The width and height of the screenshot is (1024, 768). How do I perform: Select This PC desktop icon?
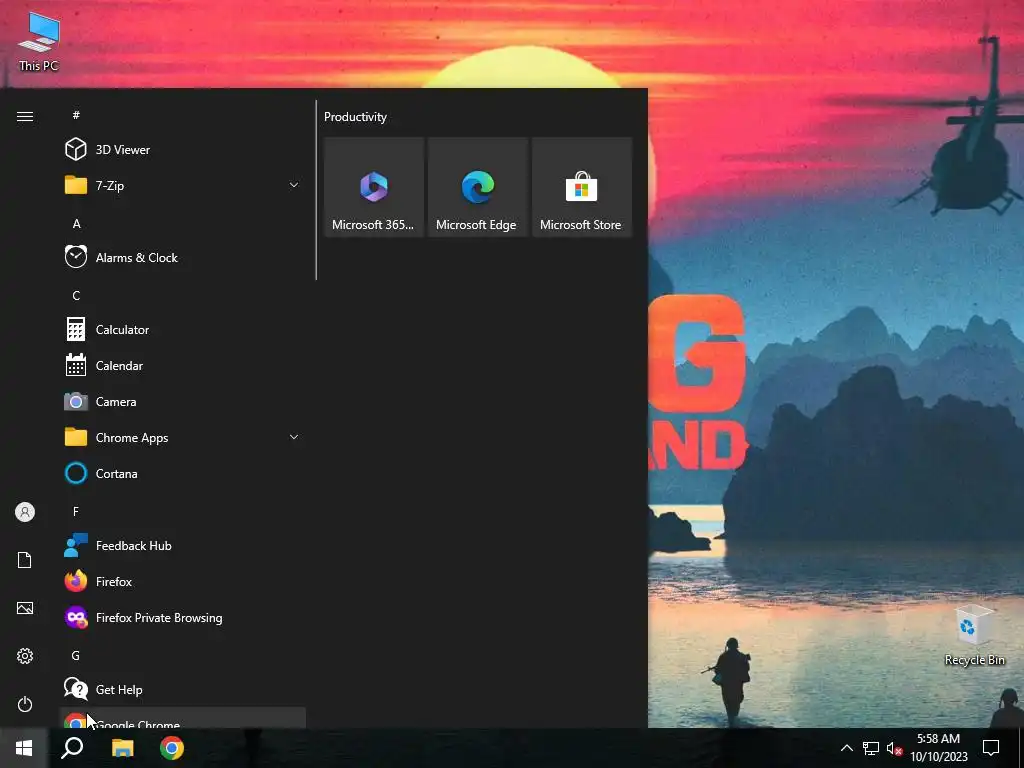[39, 42]
